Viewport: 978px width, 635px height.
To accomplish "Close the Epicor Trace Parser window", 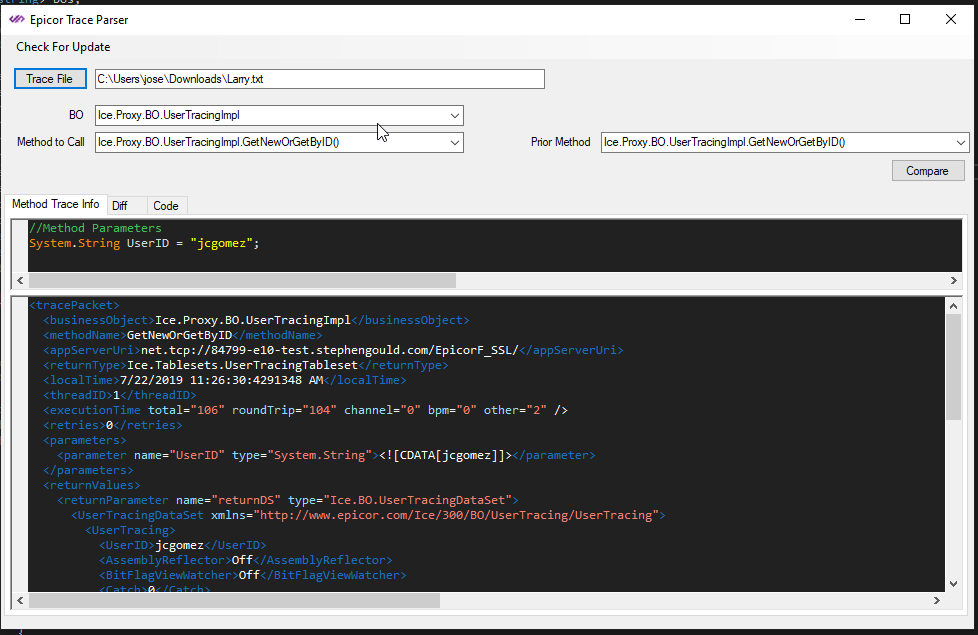I will (951, 19).
